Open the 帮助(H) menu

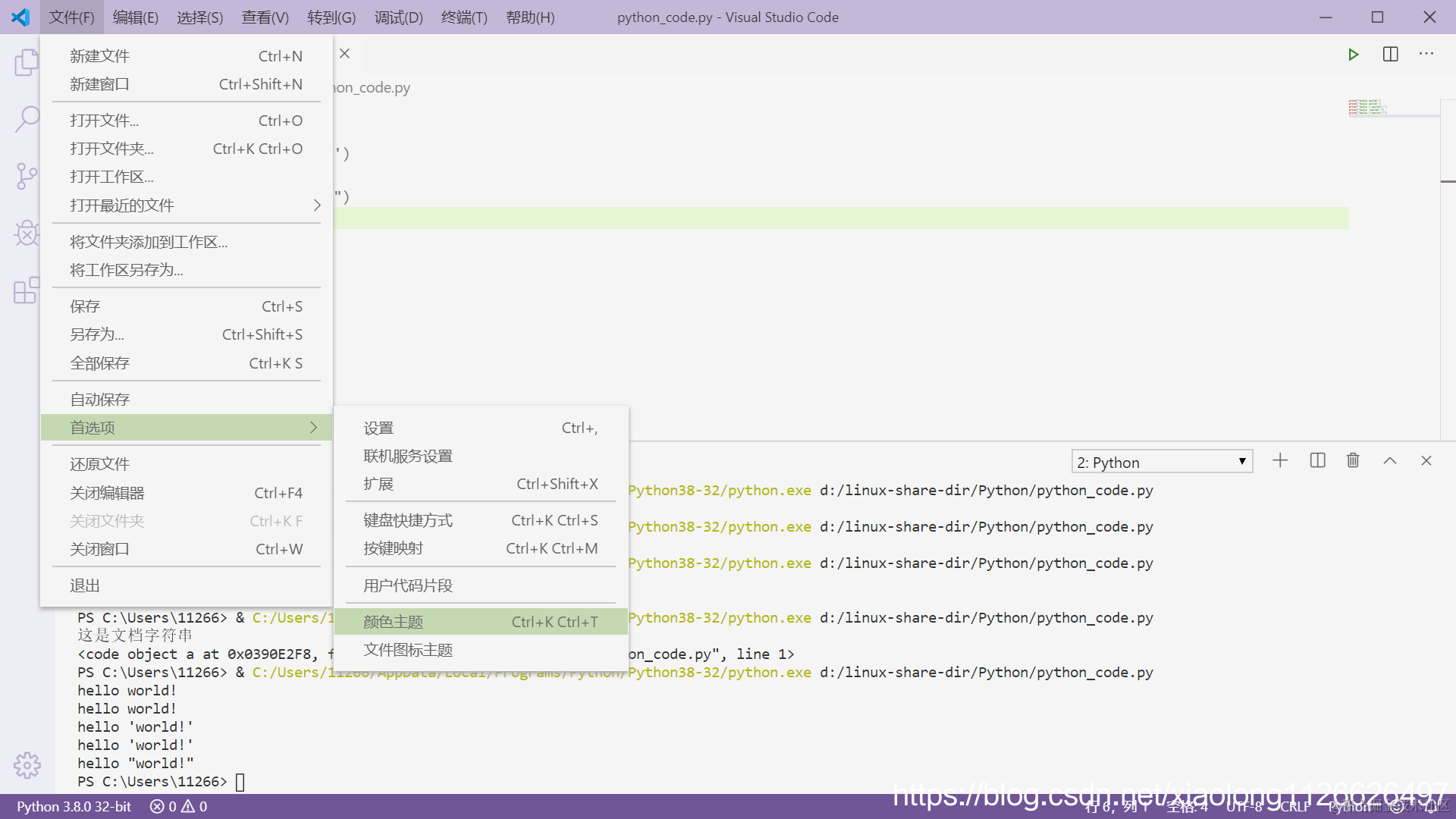click(x=530, y=17)
